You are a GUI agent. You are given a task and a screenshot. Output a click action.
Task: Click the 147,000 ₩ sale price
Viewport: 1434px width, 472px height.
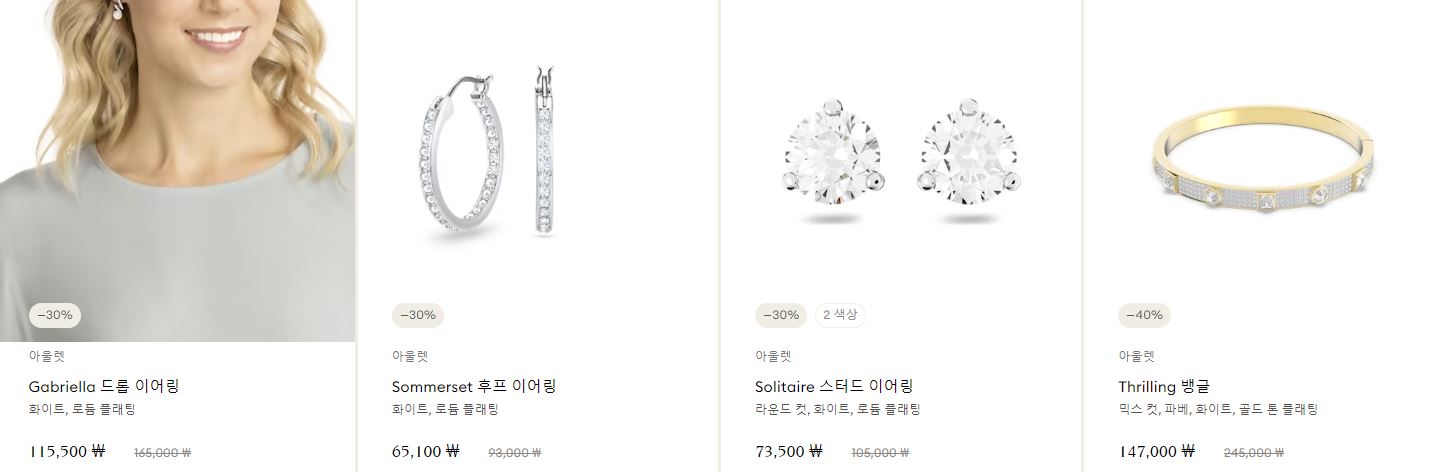coord(1156,451)
